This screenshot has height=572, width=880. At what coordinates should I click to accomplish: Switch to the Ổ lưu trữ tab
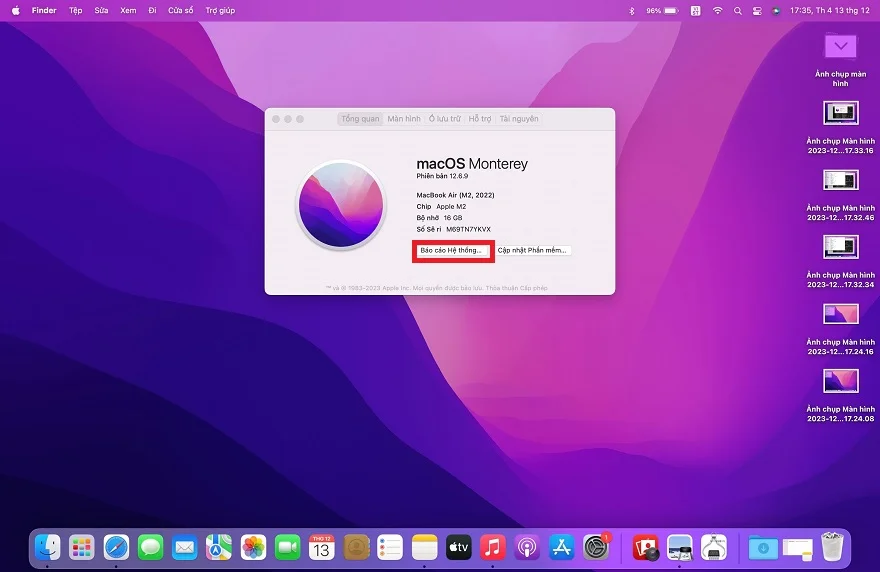(x=444, y=118)
